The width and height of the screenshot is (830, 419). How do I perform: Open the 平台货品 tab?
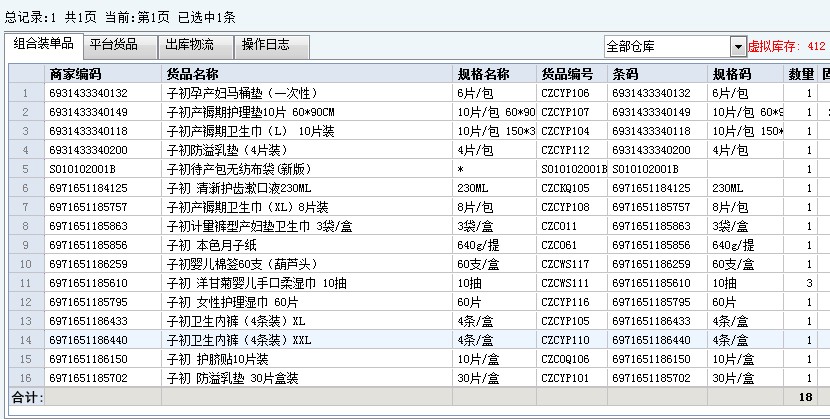point(120,47)
